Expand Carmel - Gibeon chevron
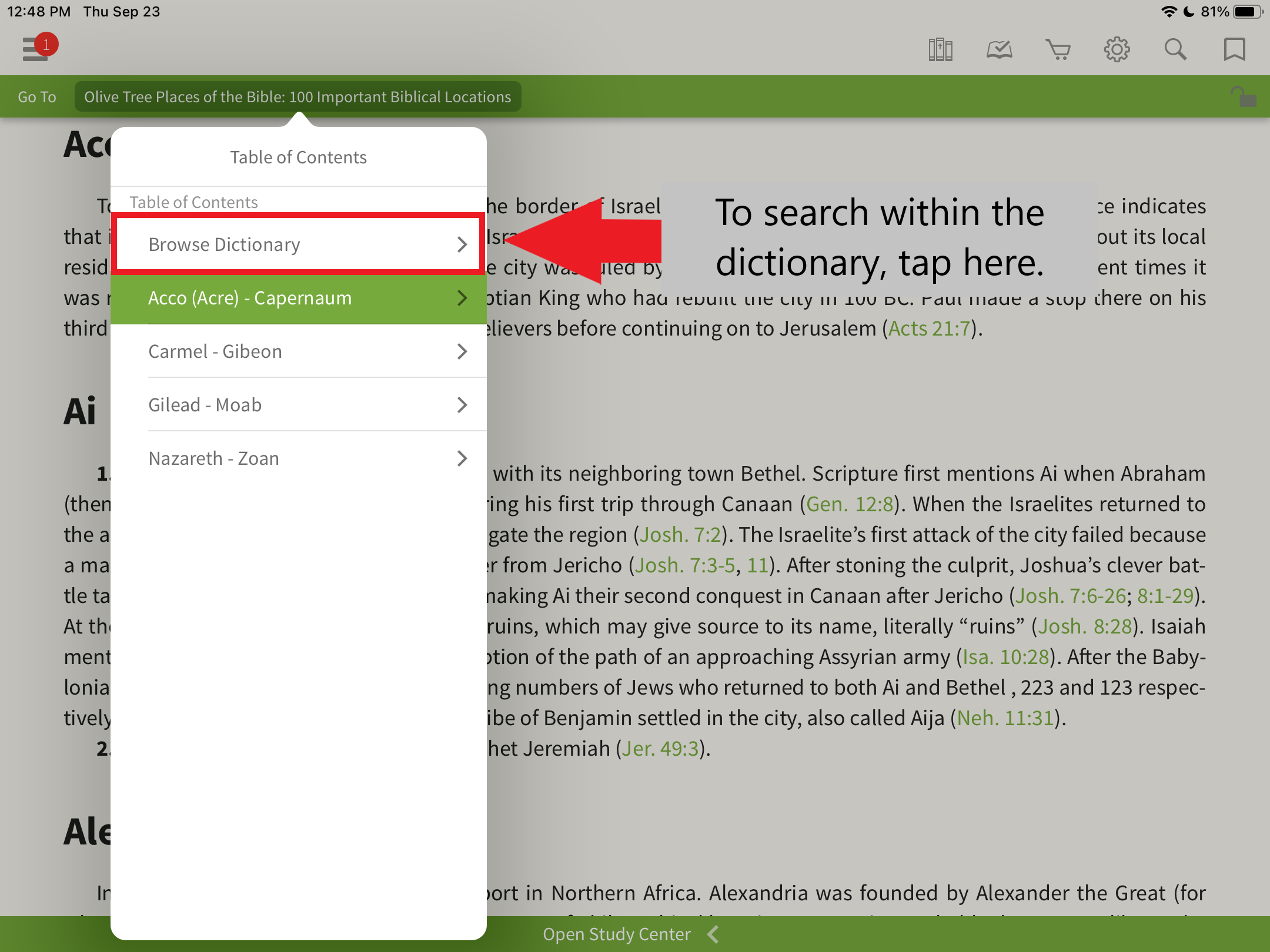Viewport: 1270px width, 952px height. pyautogui.click(x=462, y=351)
